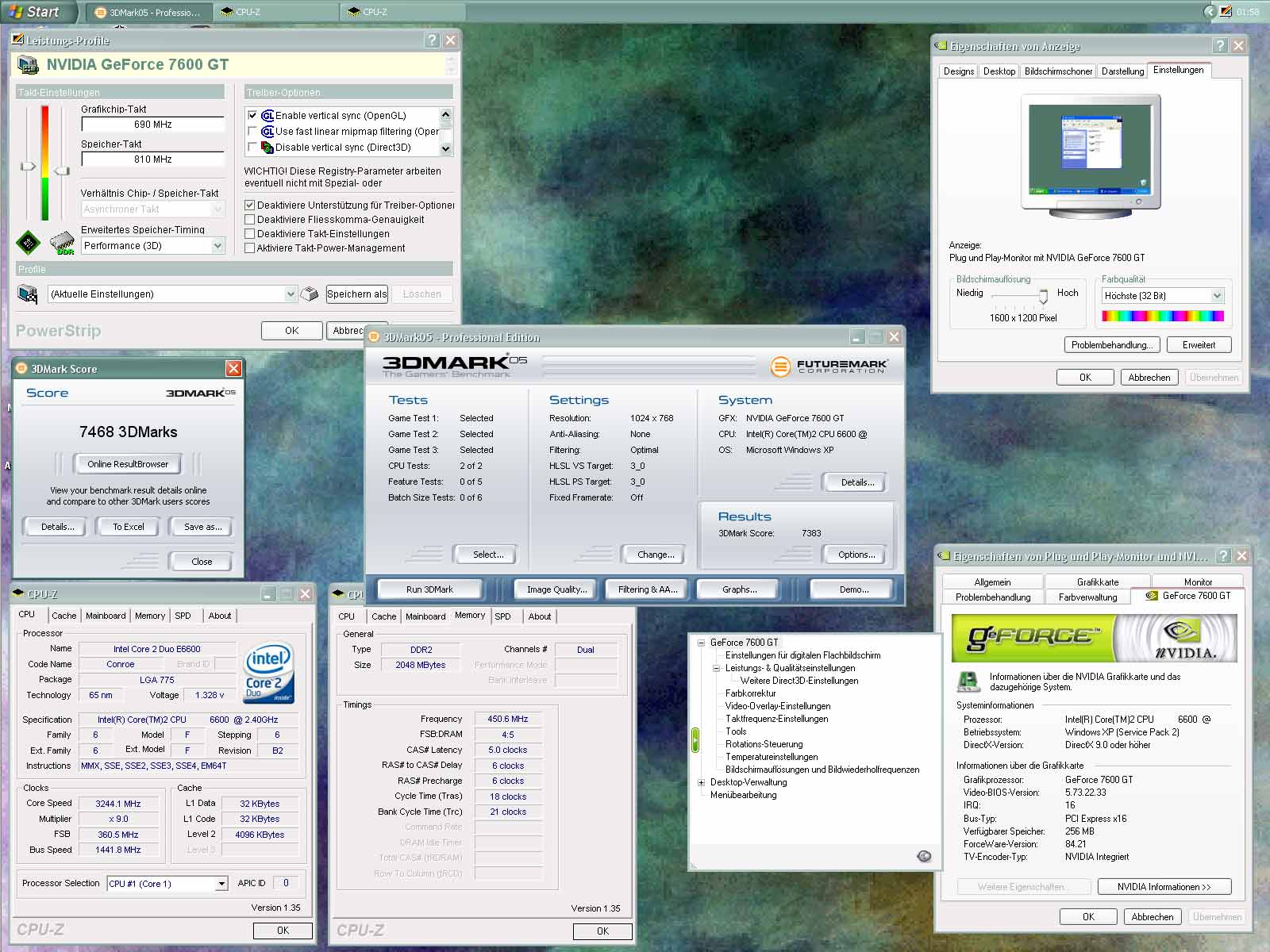Collapse Leistungs- & Qualitätseinstellungen node
This screenshot has height=952, width=1270.
tap(716, 668)
